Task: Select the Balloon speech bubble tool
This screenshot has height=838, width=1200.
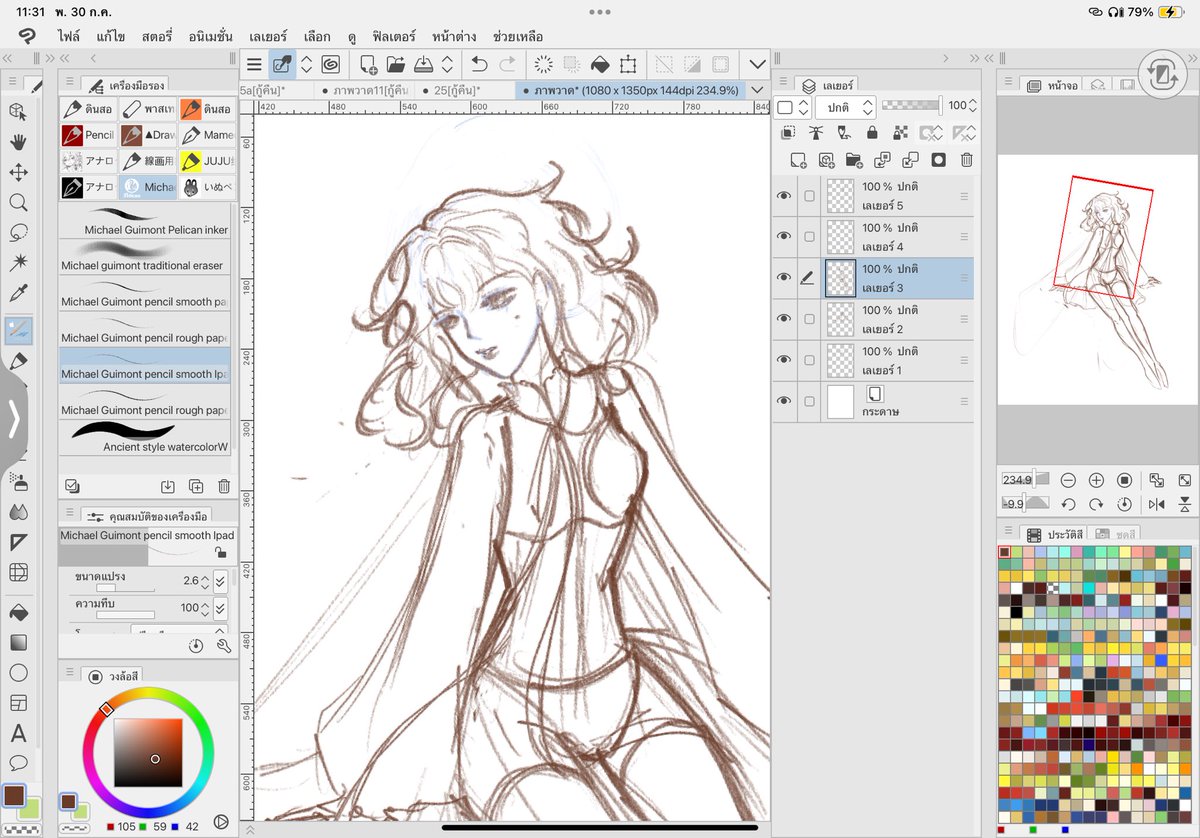Action: point(18,764)
